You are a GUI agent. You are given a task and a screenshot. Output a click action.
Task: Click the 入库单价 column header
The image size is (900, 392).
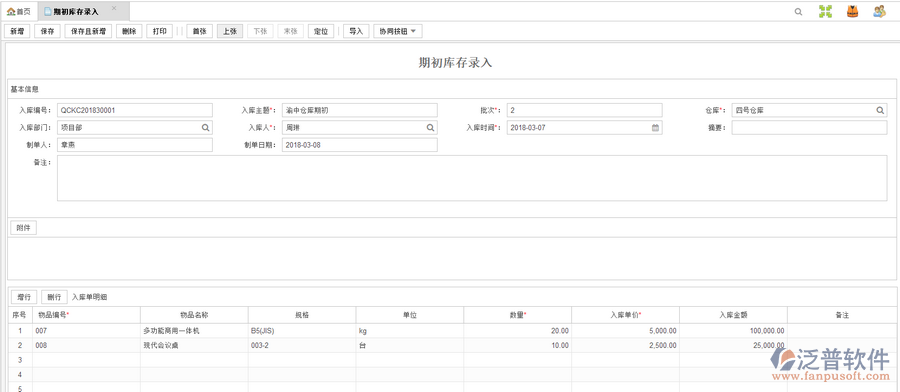626,315
